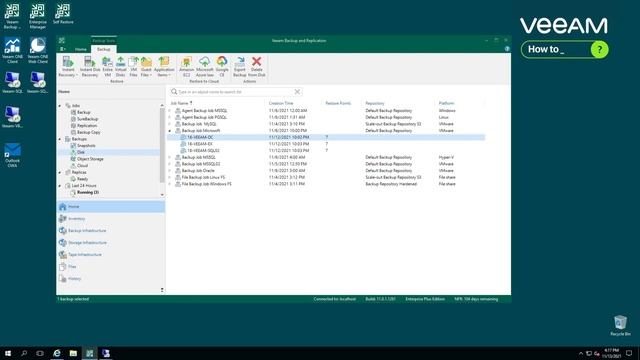
Task: Click help icon in Veeam title bar
Action: click(x=507, y=49)
